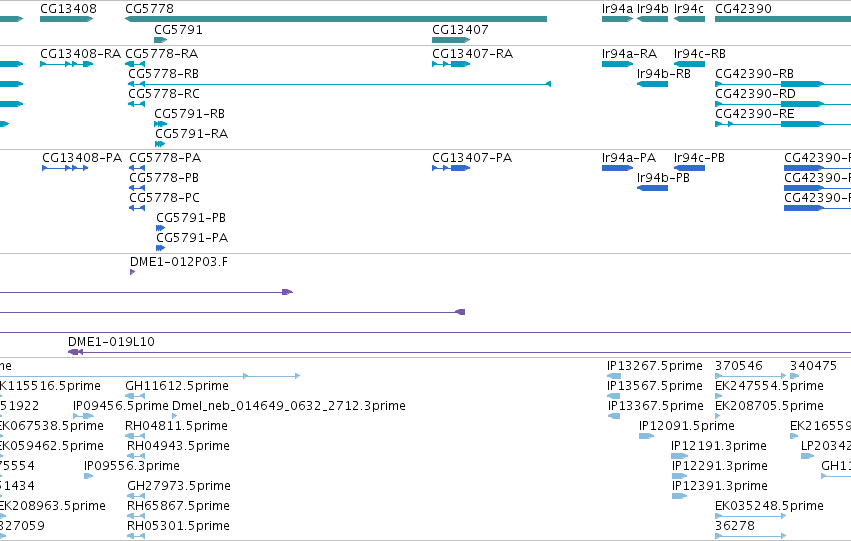Click the Ir94b gene feature
The width and height of the screenshot is (851, 541).
tap(652, 19)
